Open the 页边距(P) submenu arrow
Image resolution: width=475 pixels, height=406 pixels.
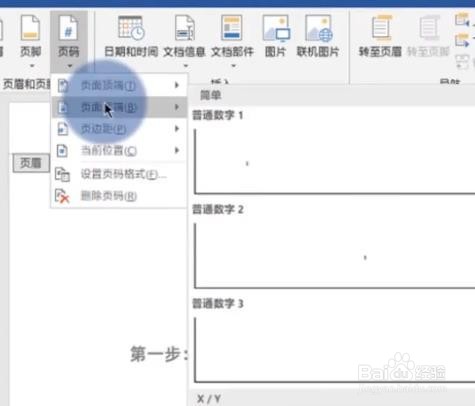pos(177,129)
